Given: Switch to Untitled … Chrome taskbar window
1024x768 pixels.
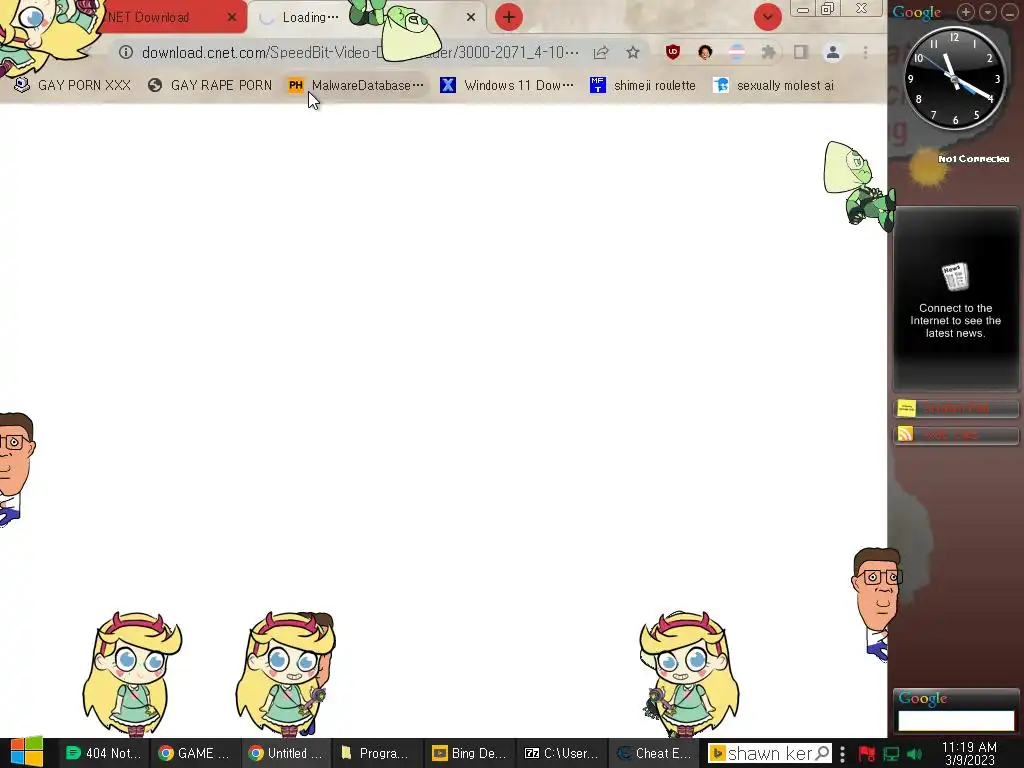Looking at the screenshot, I should (286, 753).
